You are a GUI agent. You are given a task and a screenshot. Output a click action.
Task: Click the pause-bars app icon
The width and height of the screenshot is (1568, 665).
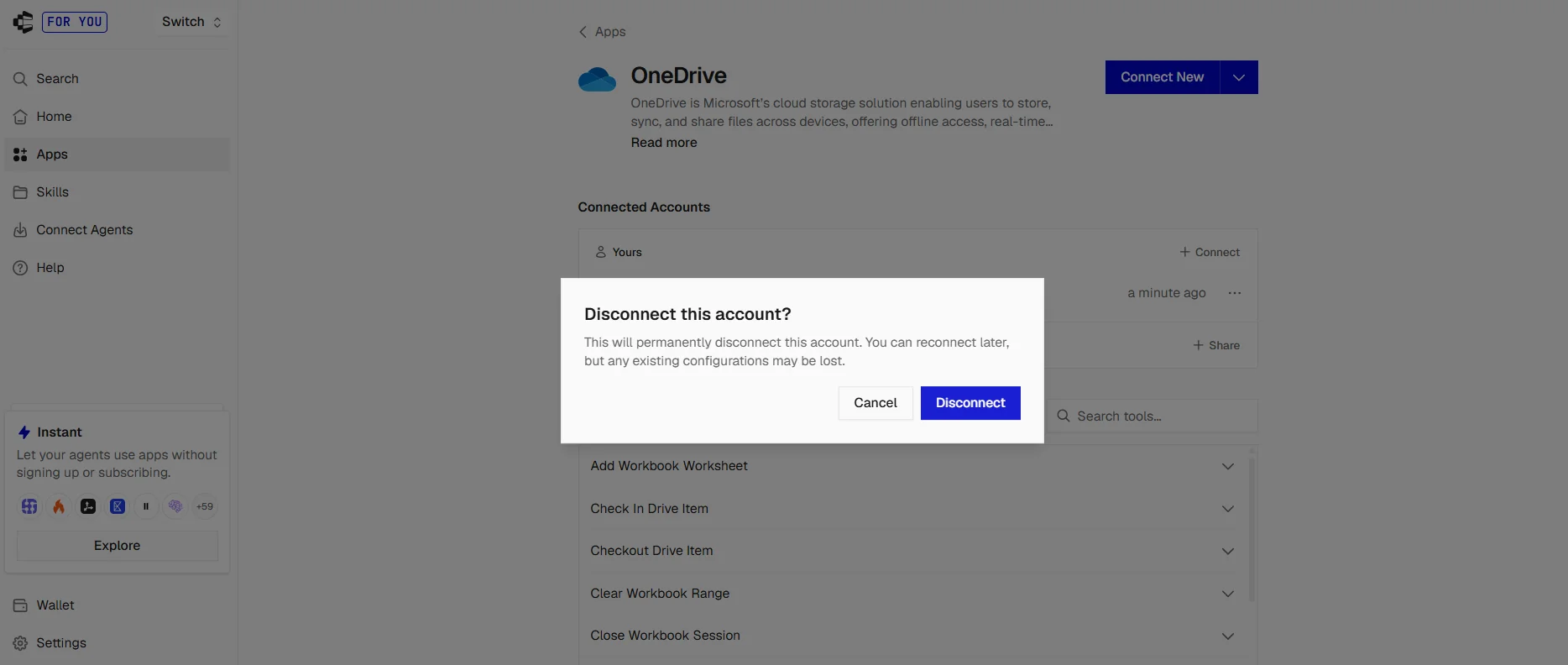tap(146, 506)
